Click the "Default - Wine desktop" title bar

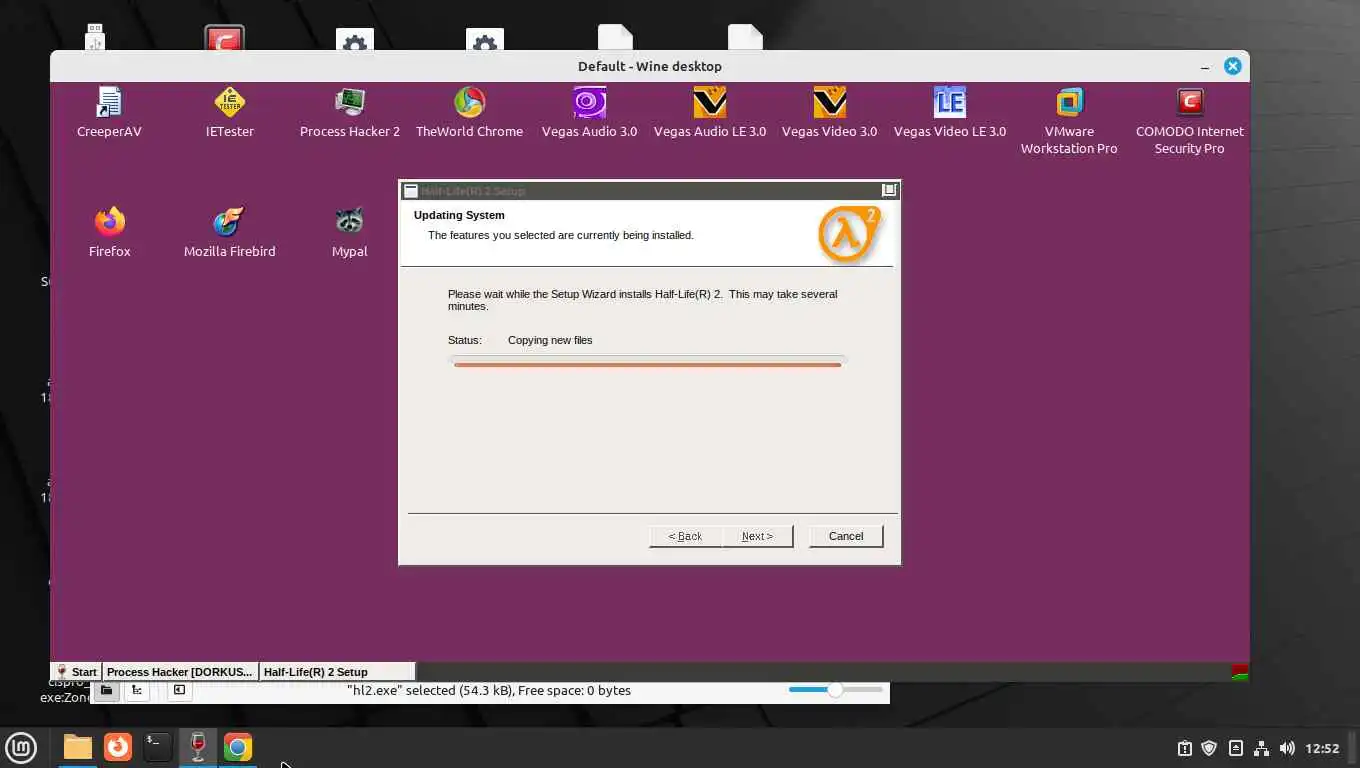650,66
